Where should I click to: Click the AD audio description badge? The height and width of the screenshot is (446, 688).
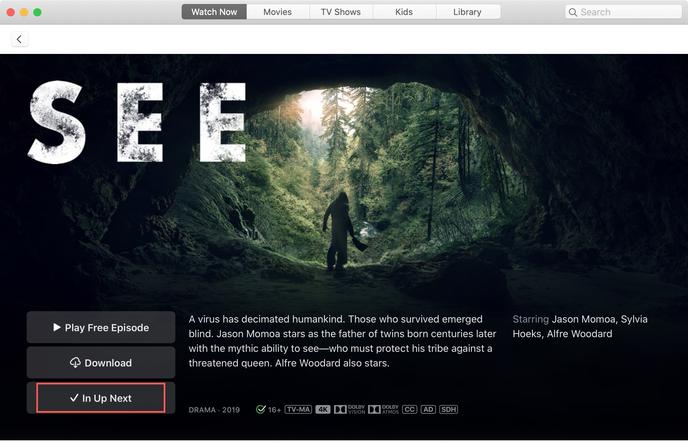[x=428, y=410]
